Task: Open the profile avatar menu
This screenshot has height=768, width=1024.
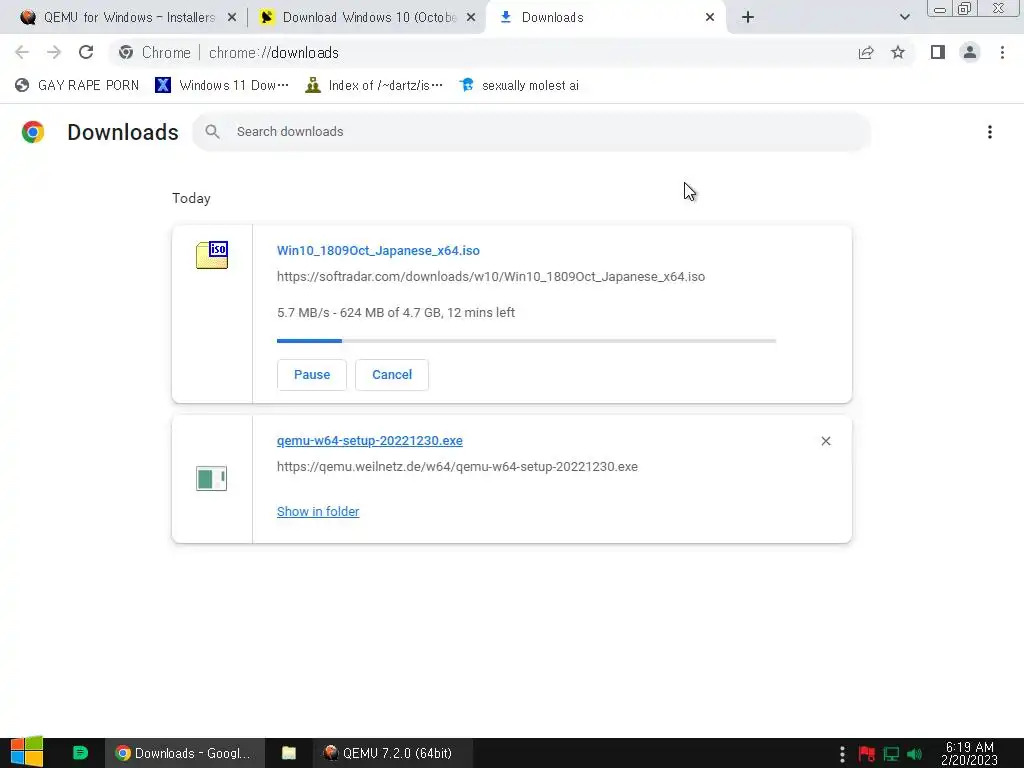Action: 970,52
